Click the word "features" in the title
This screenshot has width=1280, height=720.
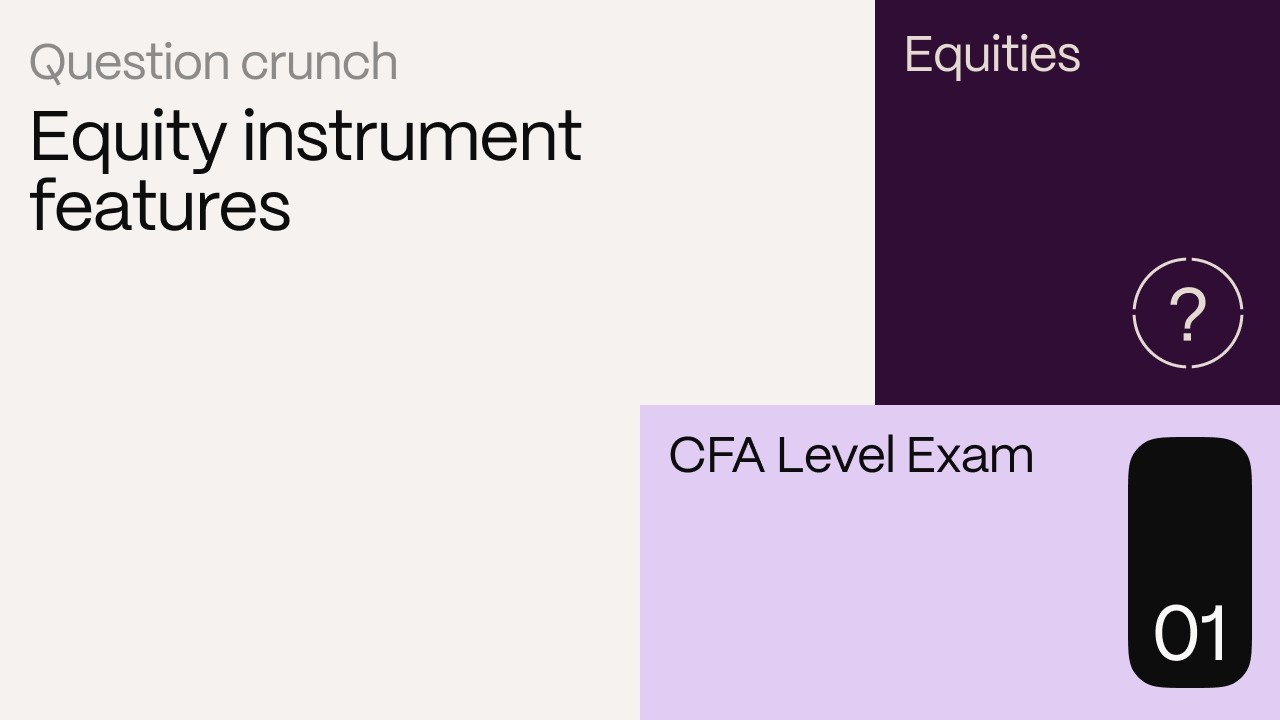point(160,205)
